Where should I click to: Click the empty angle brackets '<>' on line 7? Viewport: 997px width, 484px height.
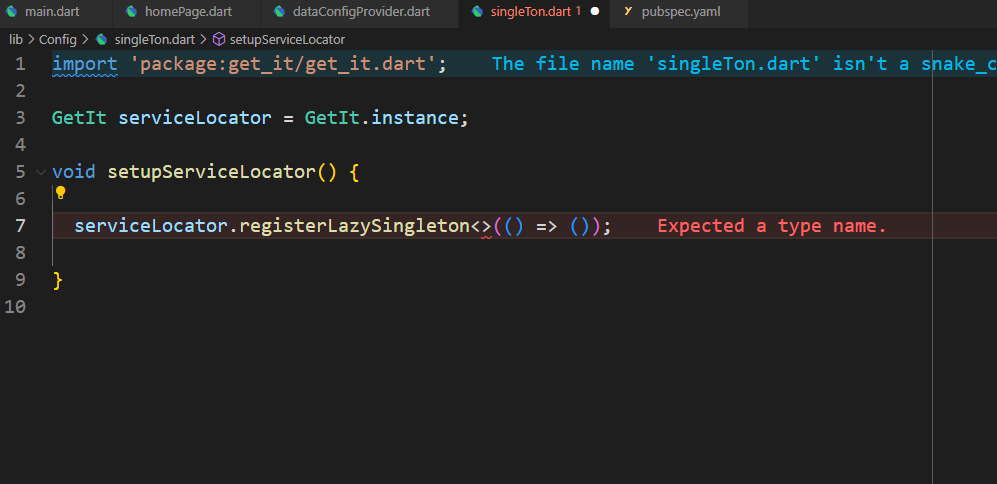pos(481,226)
